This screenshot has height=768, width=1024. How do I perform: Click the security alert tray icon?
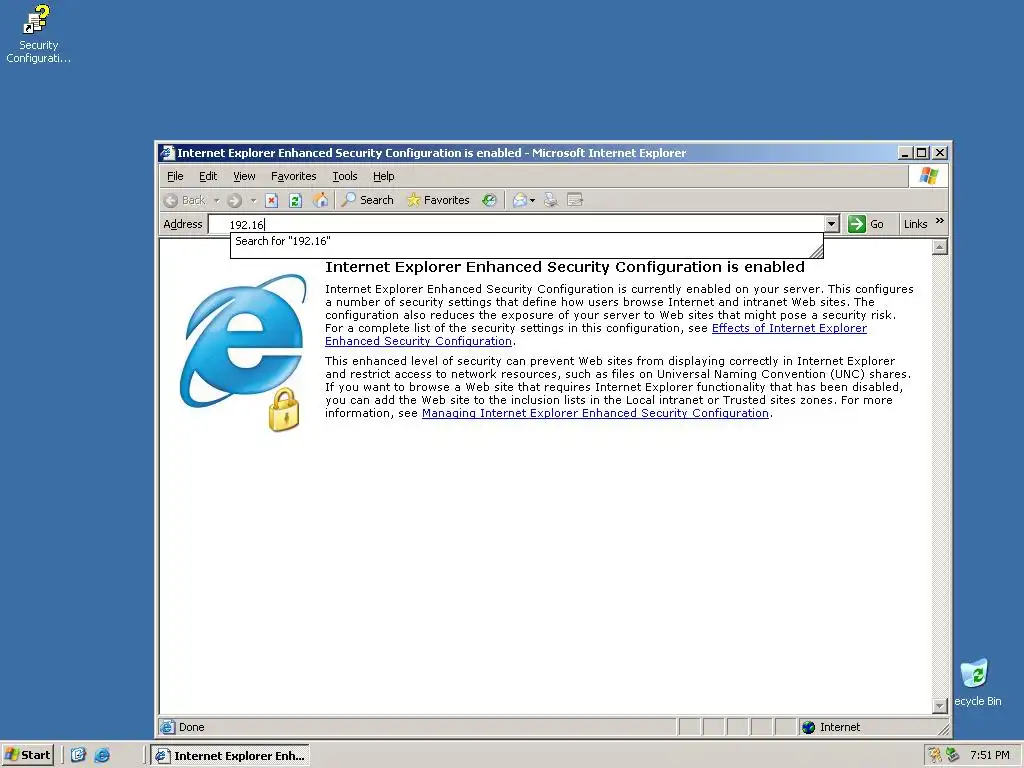(x=935, y=755)
